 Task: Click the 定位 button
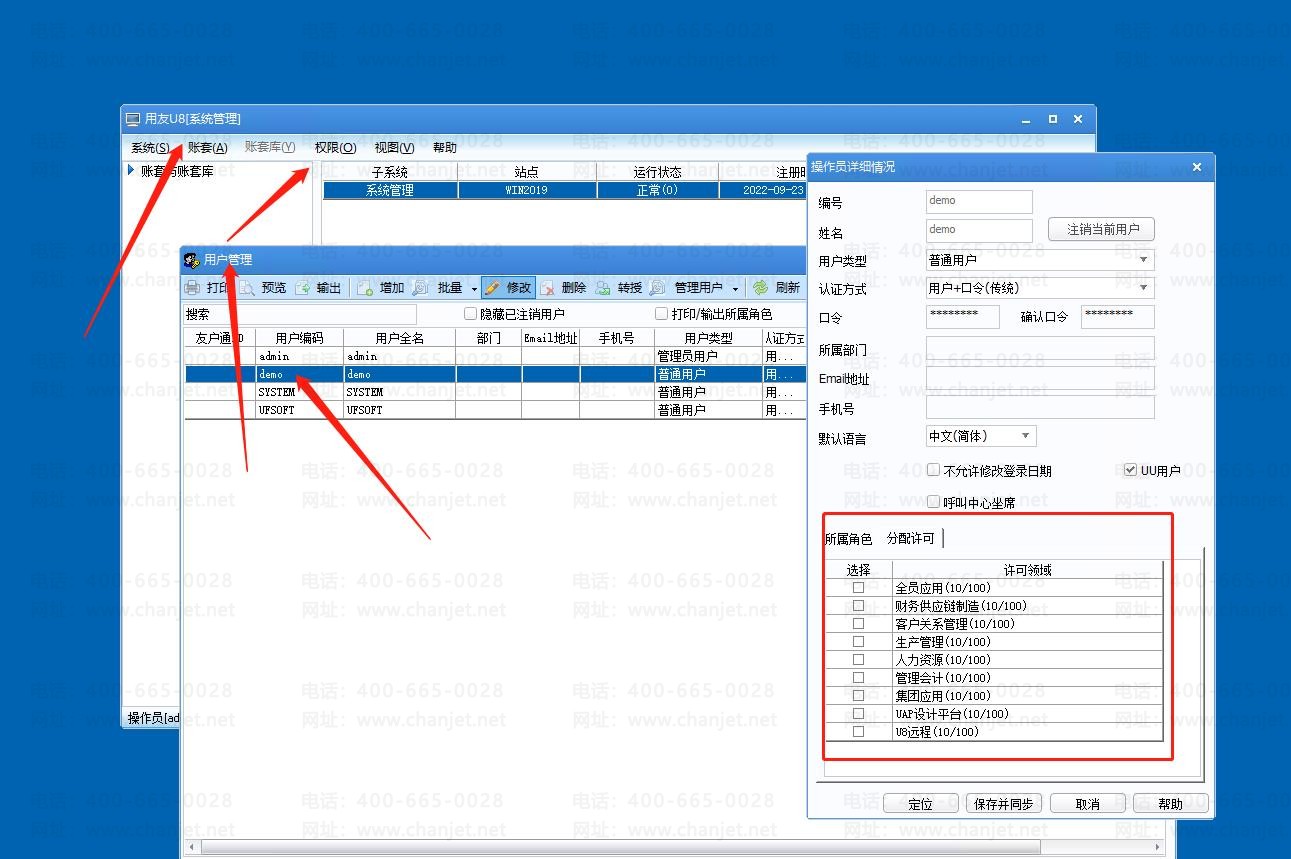[921, 804]
